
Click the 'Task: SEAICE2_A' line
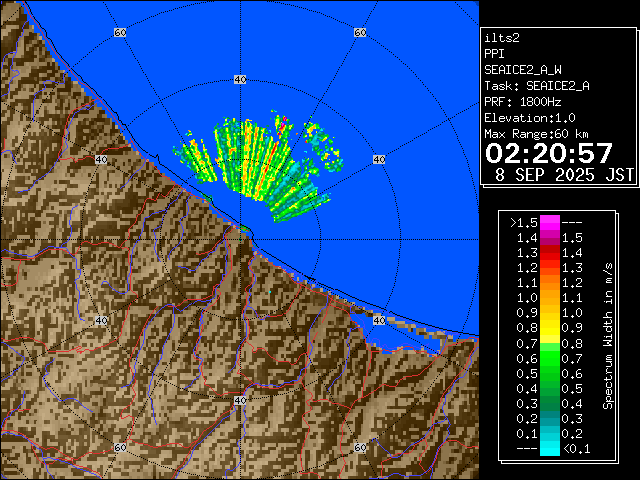[536, 86]
